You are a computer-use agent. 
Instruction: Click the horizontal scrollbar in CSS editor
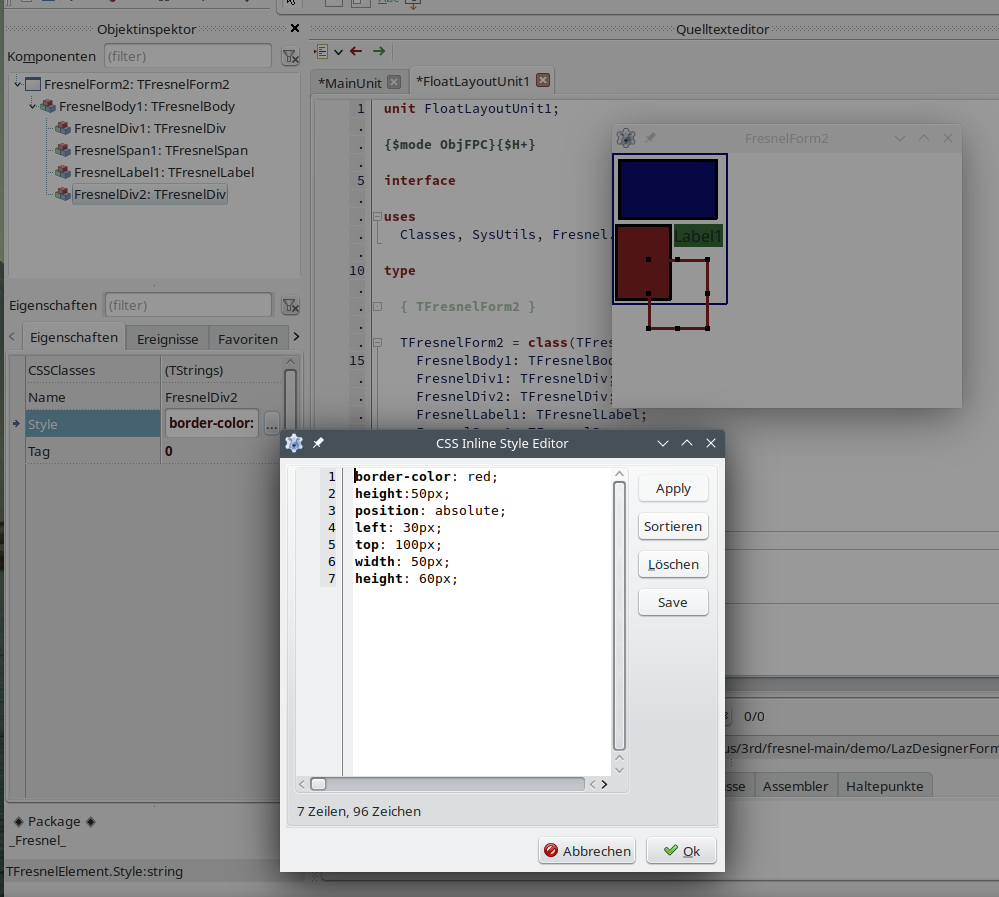pos(447,784)
